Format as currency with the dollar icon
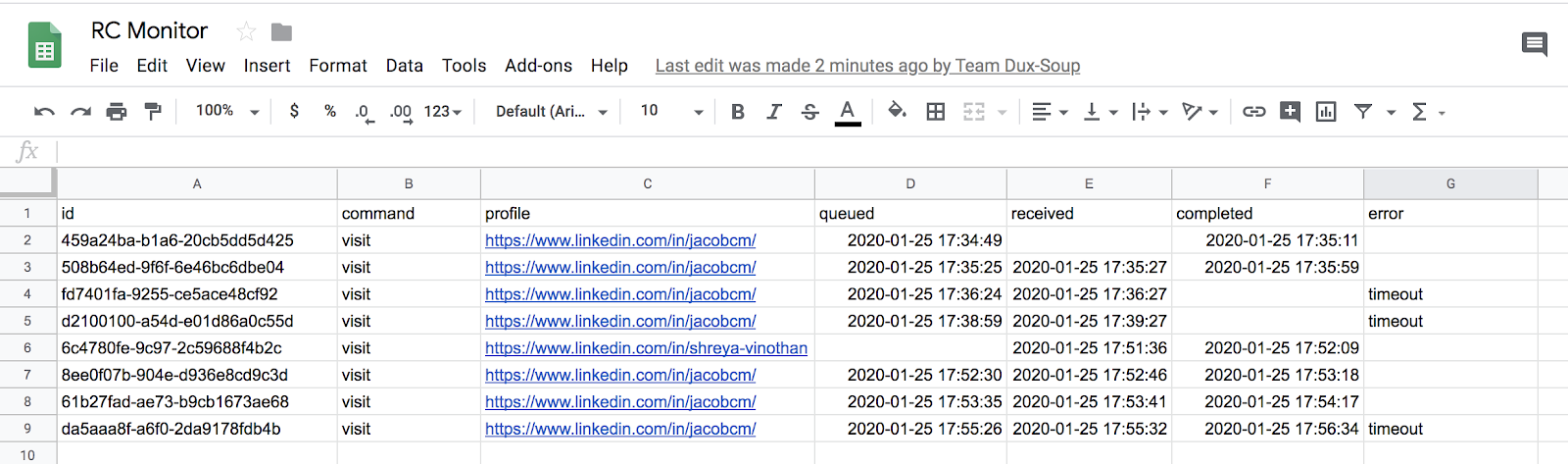1568x464 pixels. pyautogui.click(x=294, y=111)
